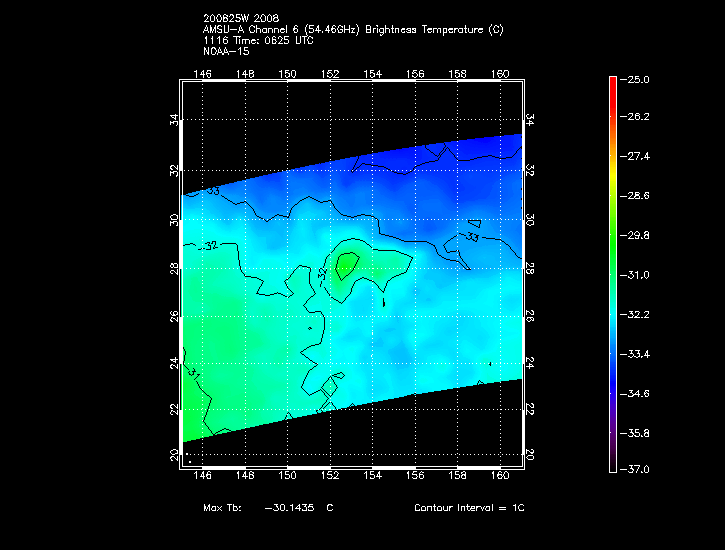Click the 200825W 2008 storm identifier
Screen dimensions: 725x550
coord(239,19)
